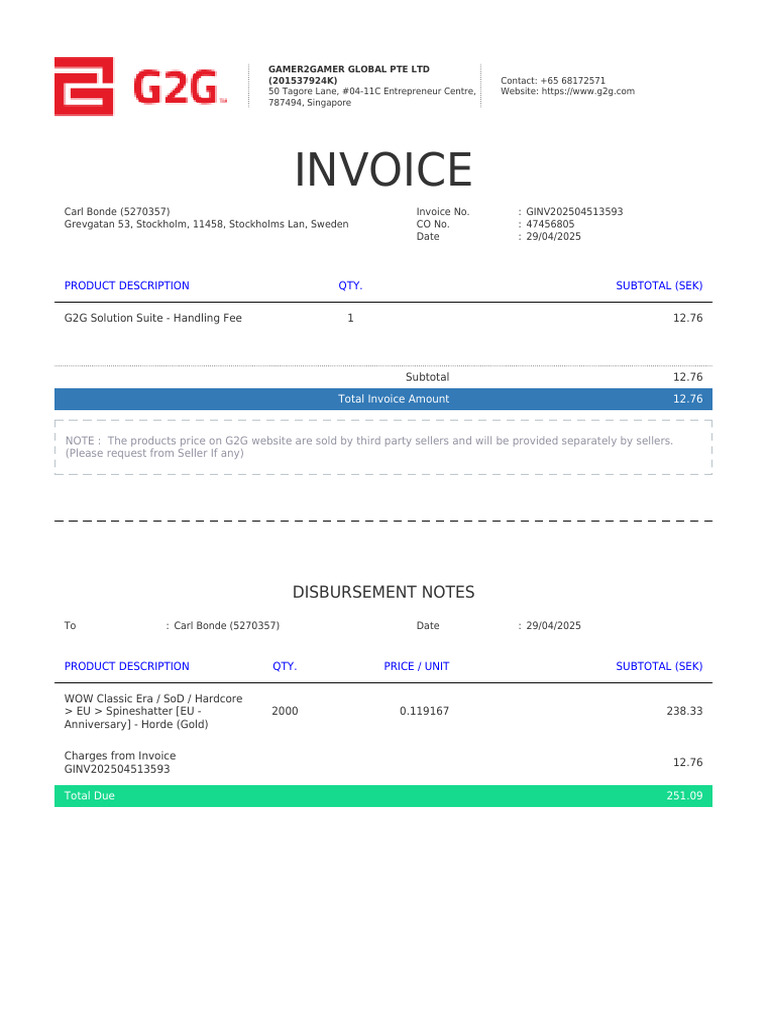Image resolution: width=768 pixels, height=1024 pixels.
Task: Select invoice number GINV202504513593 in header
Action: pos(575,212)
